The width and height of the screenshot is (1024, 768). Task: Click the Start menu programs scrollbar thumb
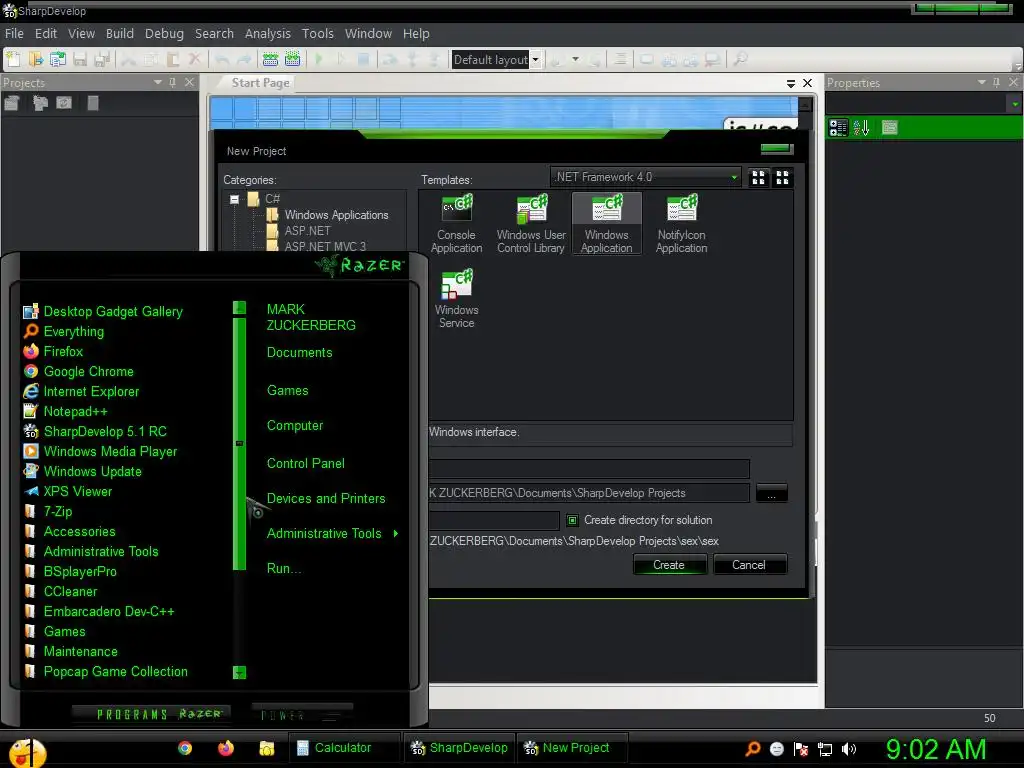[x=240, y=443]
